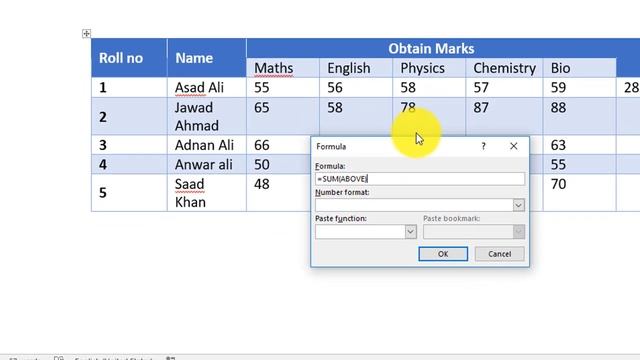Viewport: 640px width, 360px height.
Task: Click roll number 5 cell
Action: (x=129, y=193)
